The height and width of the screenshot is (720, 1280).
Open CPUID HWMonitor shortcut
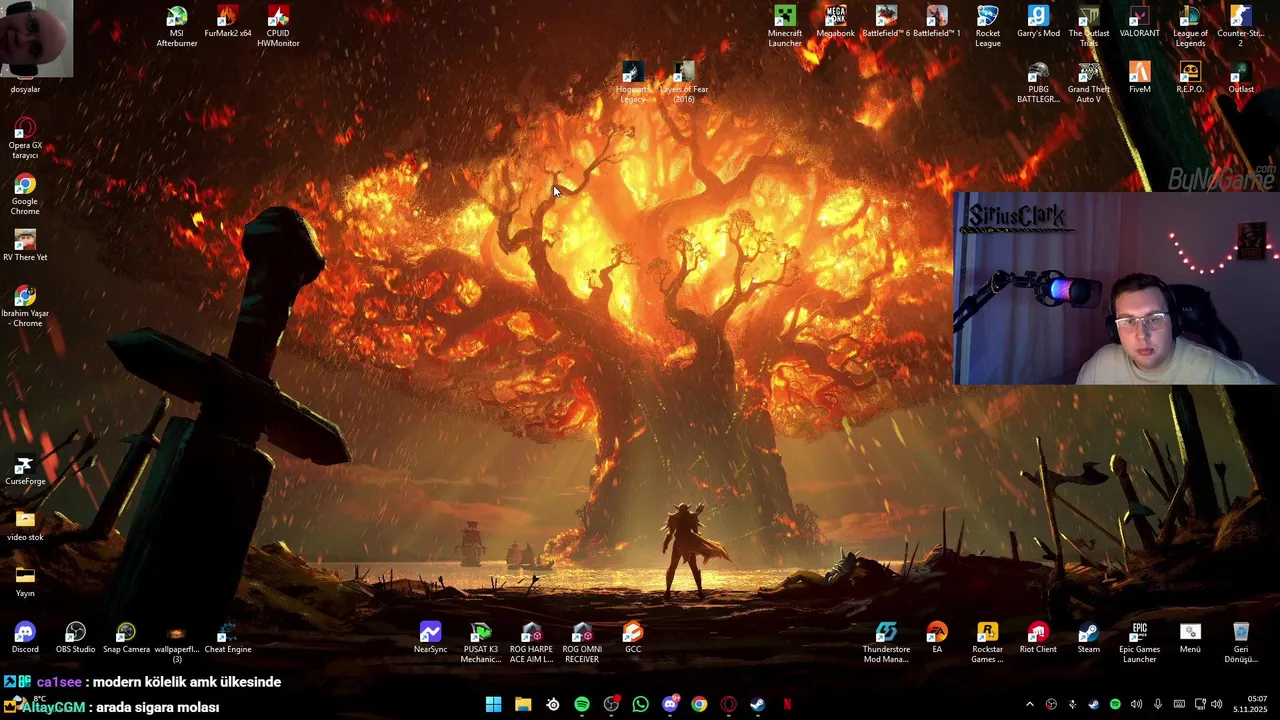tap(278, 27)
